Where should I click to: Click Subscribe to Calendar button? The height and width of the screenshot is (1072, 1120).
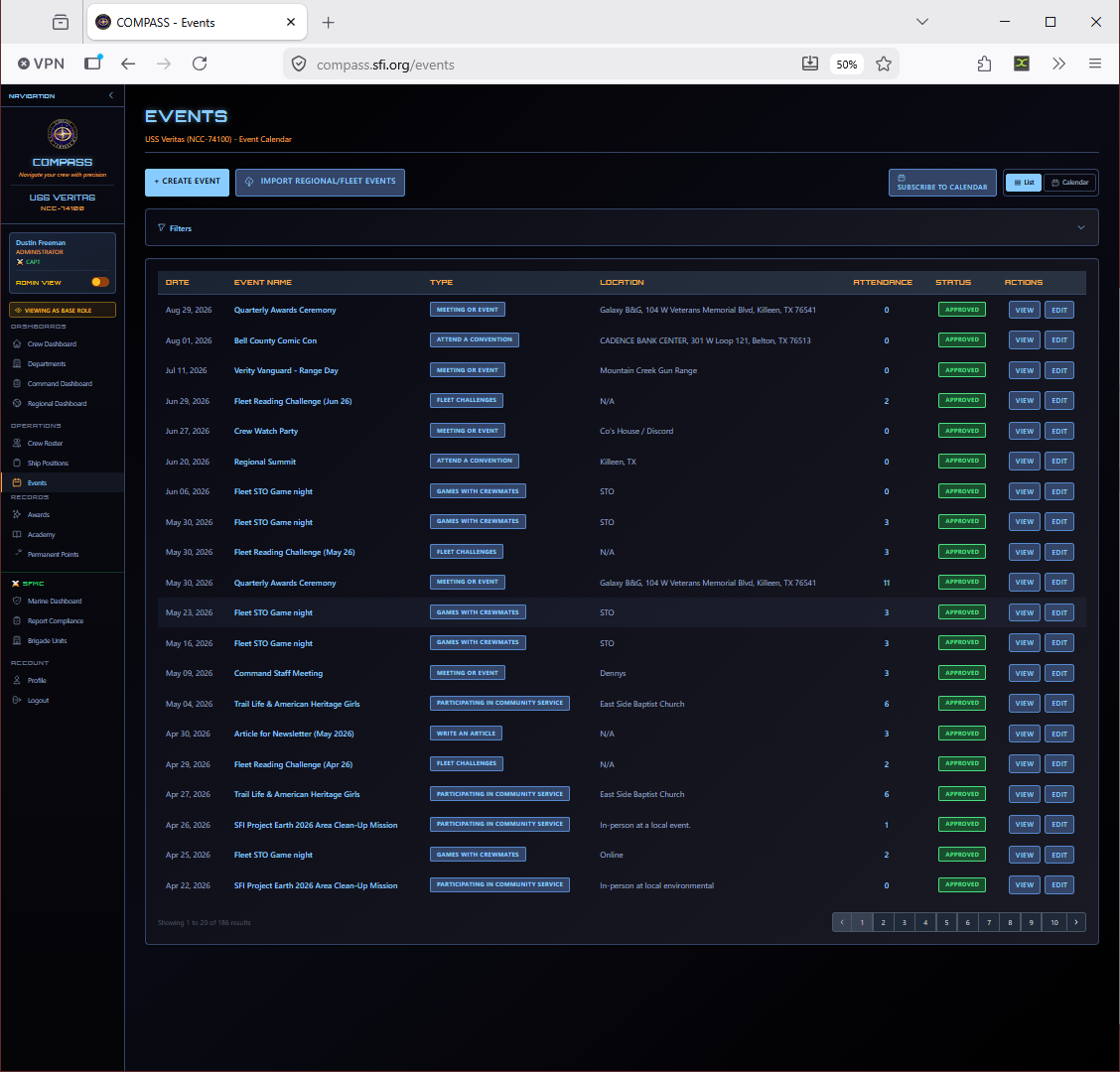[x=942, y=182]
